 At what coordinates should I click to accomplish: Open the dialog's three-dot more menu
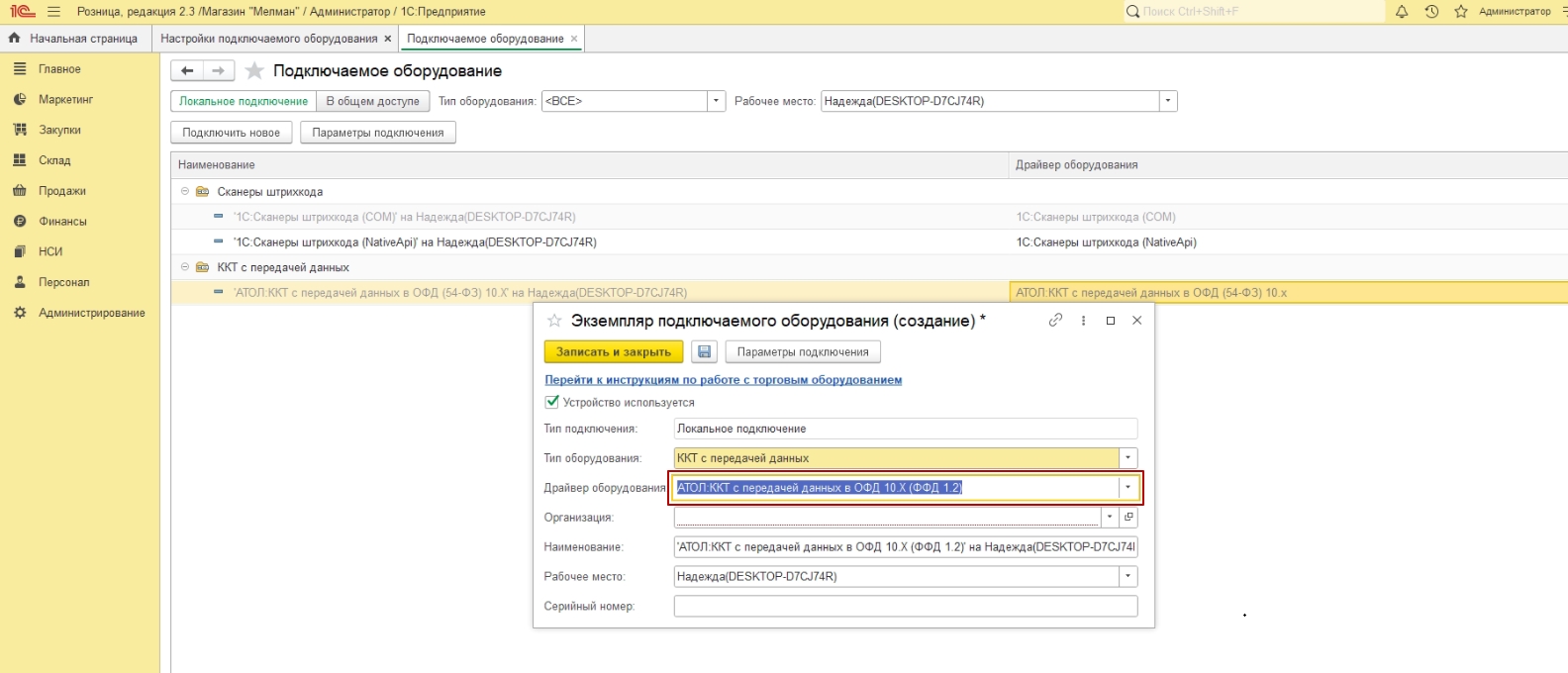click(1083, 321)
